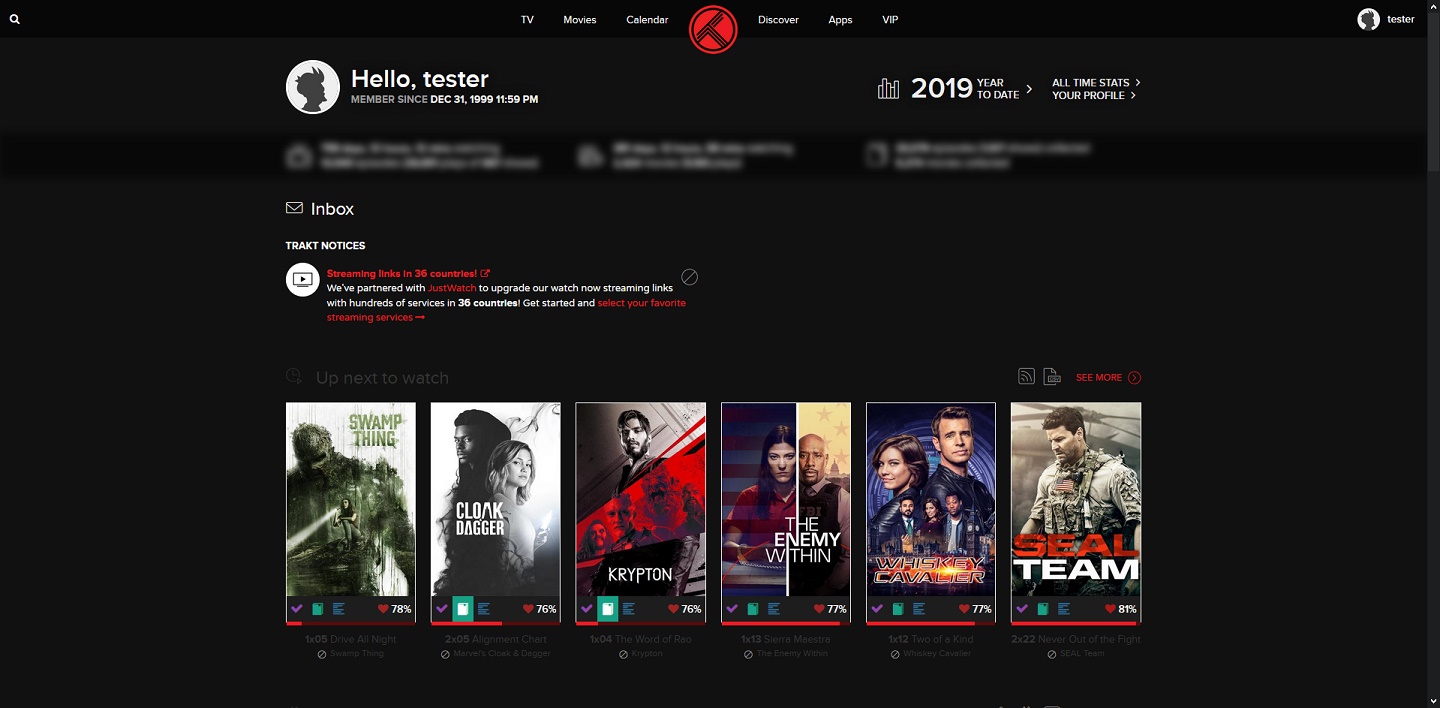
Task: Open the Up next history clock icon
Action: pyautogui.click(x=294, y=376)
